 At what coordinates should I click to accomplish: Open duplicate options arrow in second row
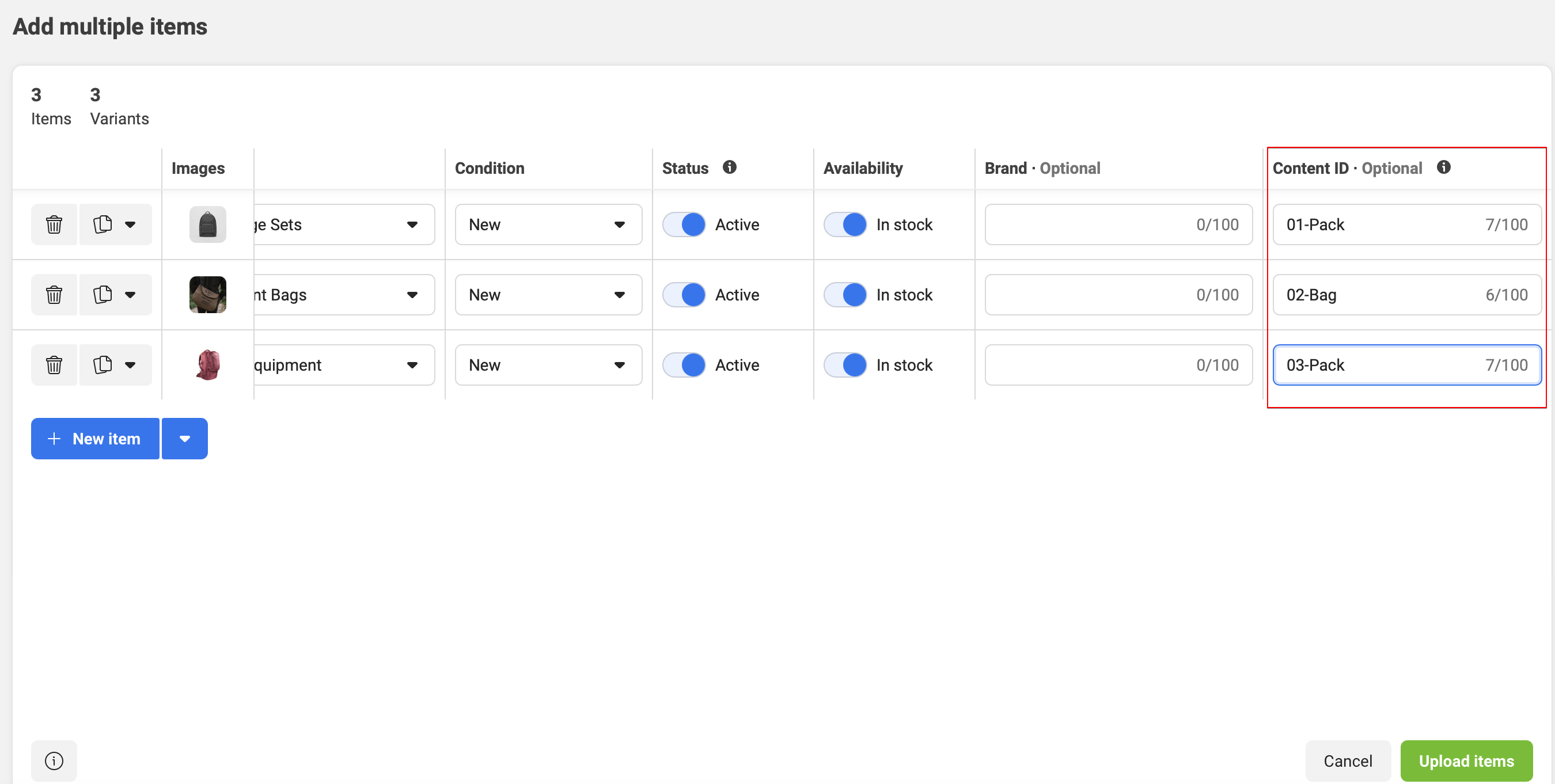[x=130, y=295]
